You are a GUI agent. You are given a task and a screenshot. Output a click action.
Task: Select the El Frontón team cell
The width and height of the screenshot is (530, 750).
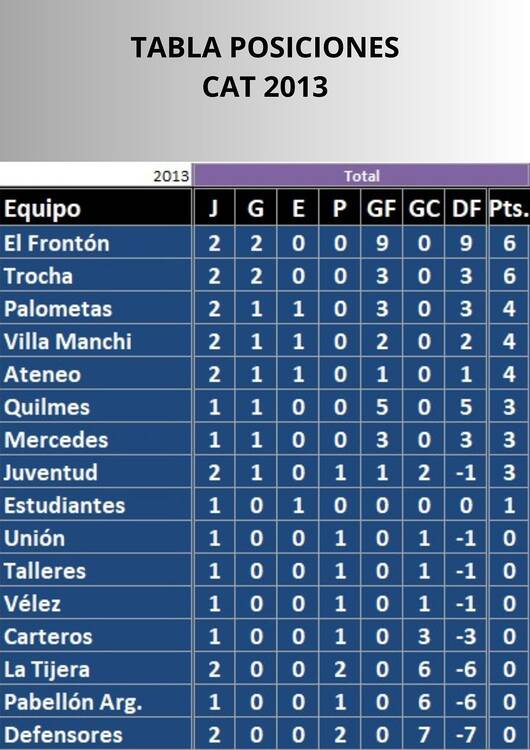point(96,243)
